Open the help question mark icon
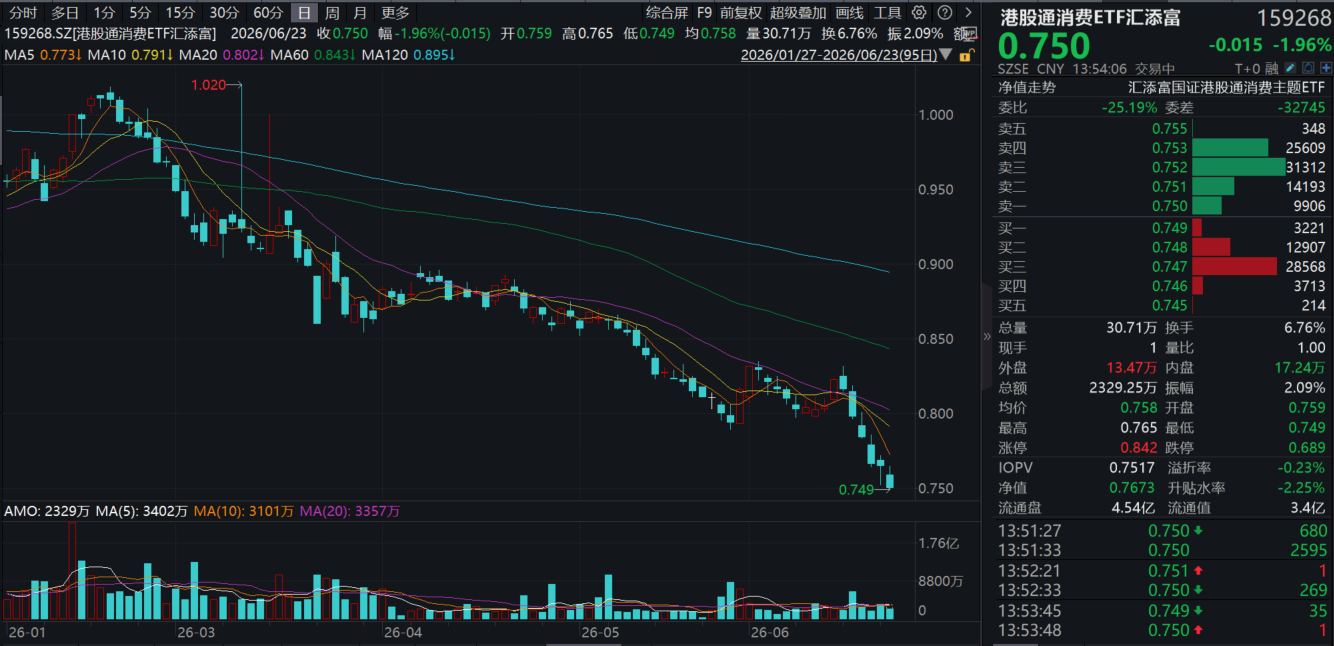Viewport: 1334px width, 646px height. [944, 13]
